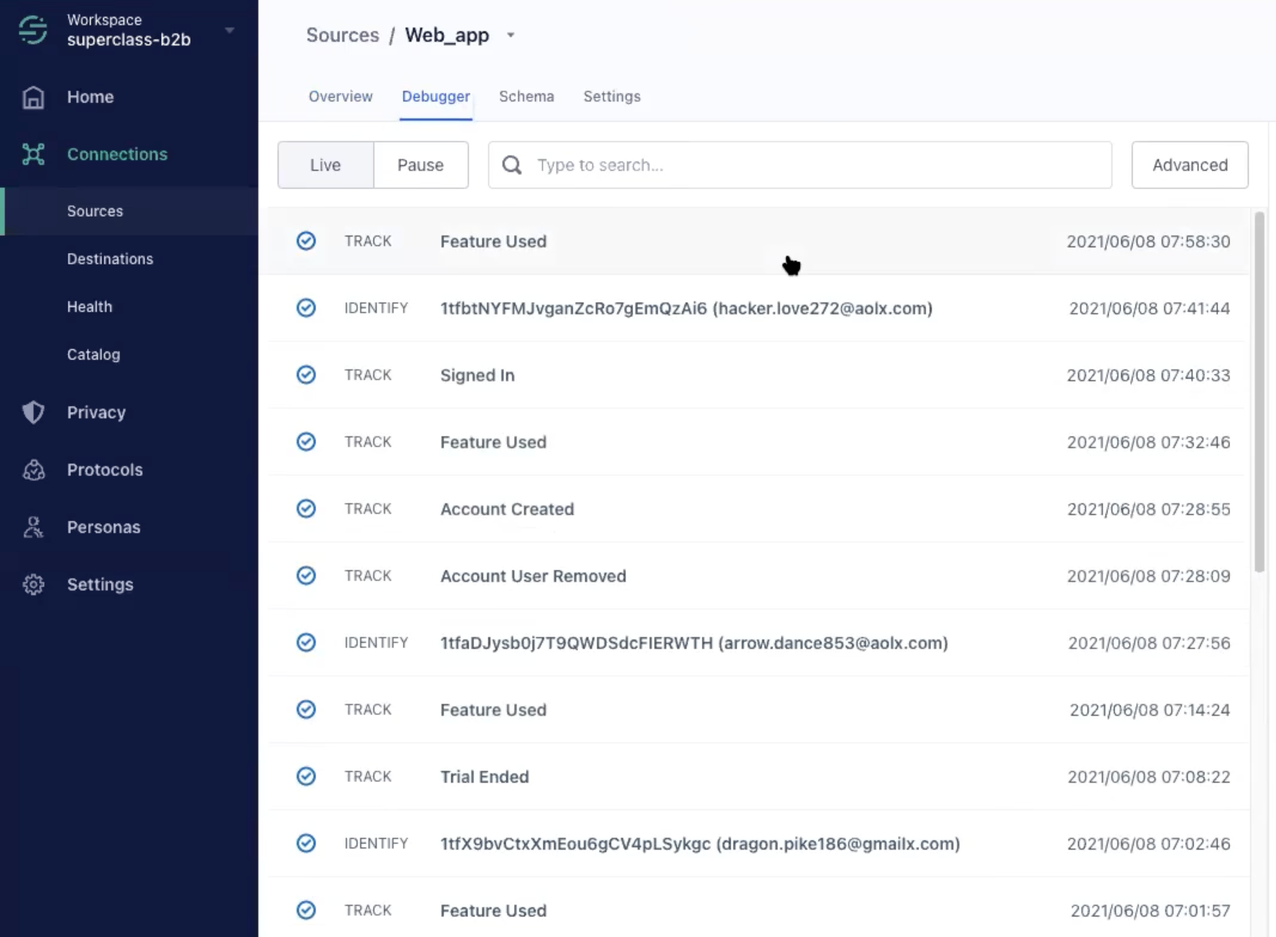Open the Health page from the sidebar
The image size is (1276, 937).
[89, 307]
